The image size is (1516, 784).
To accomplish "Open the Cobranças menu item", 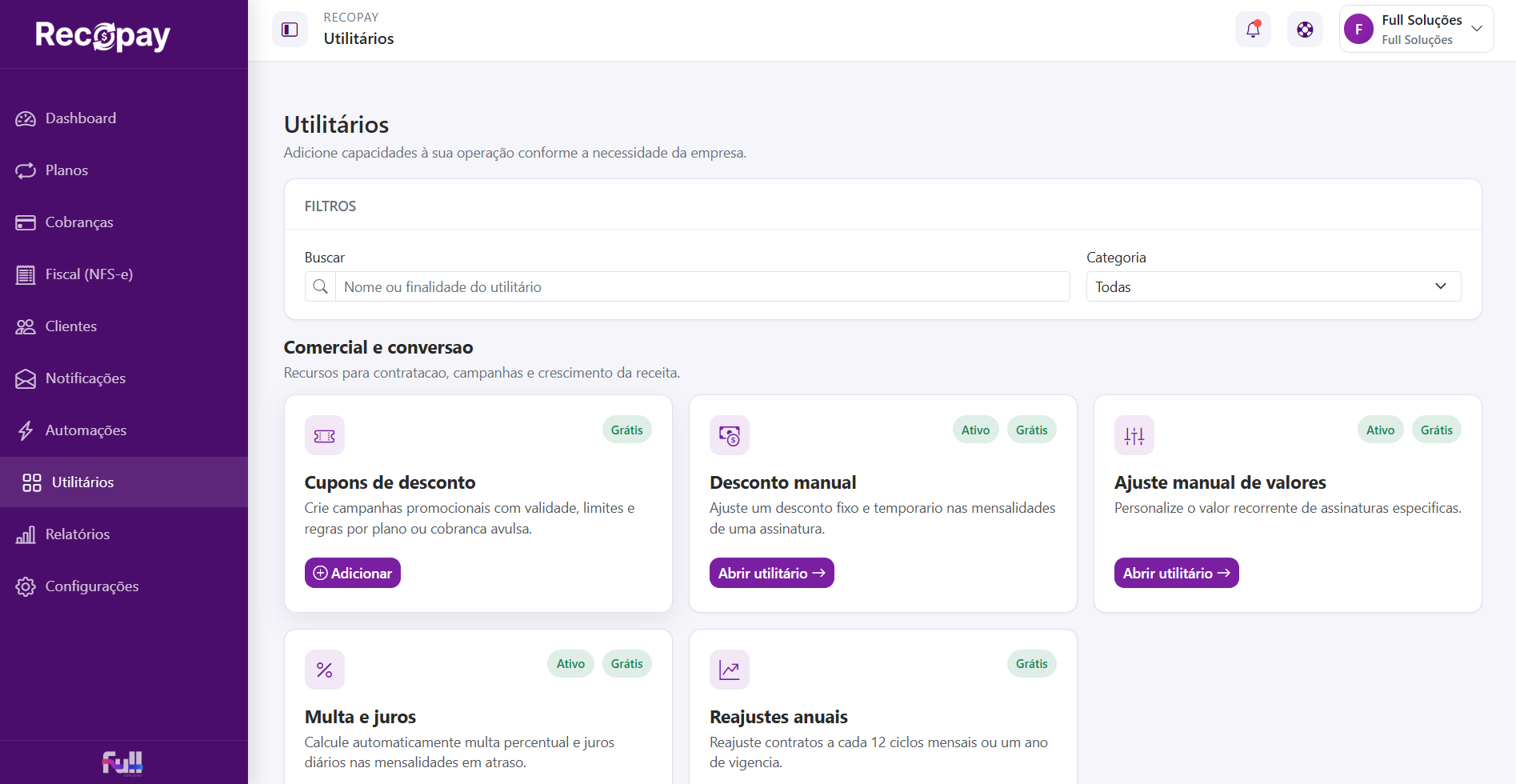I will click(x=124, y=222).
